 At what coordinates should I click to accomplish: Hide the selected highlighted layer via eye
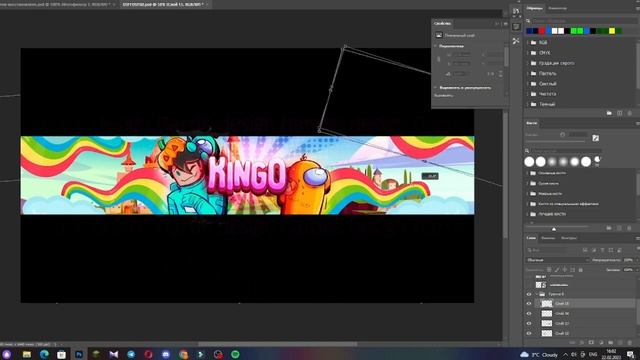click(529, 304)
